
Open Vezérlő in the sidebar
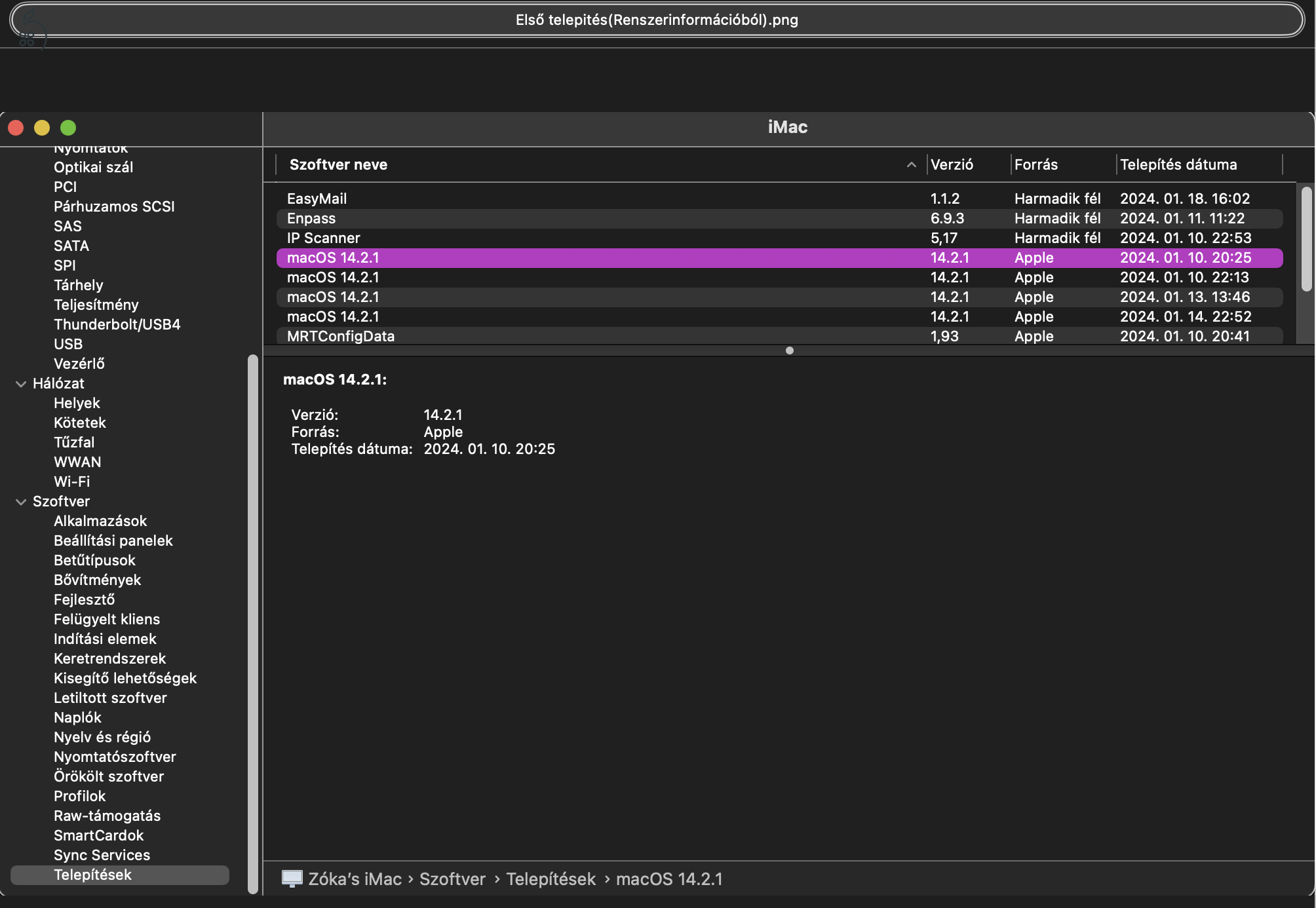tap(79, 364)
